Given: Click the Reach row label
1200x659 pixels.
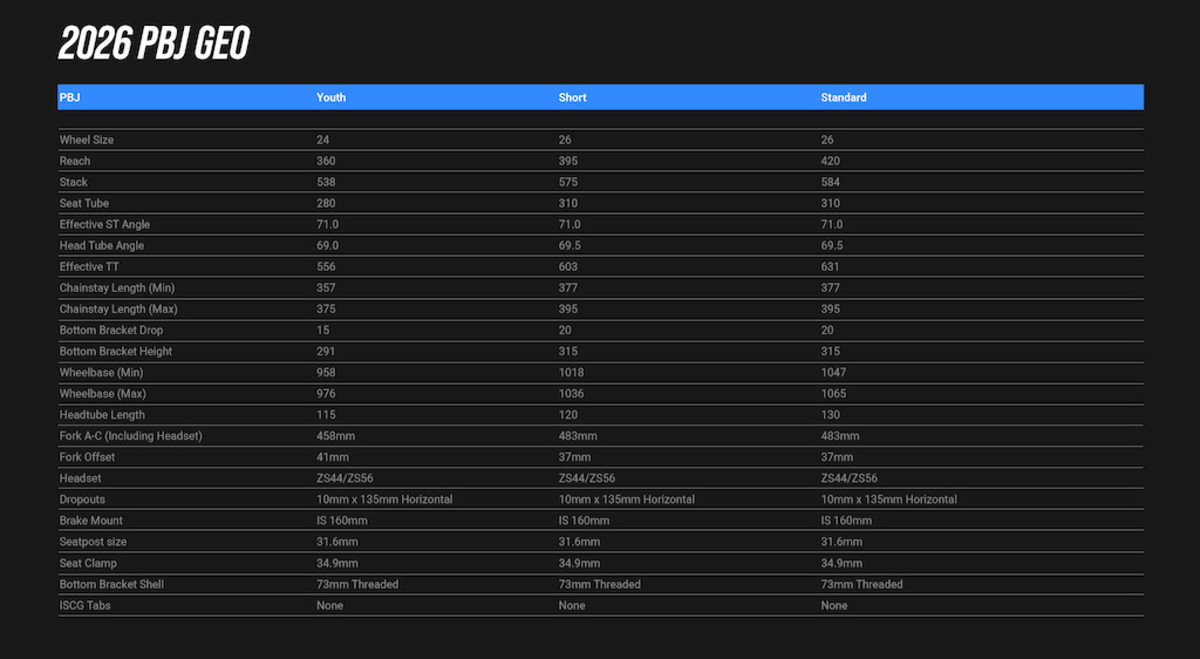Looking at the screenshot, I should (75, 161).
